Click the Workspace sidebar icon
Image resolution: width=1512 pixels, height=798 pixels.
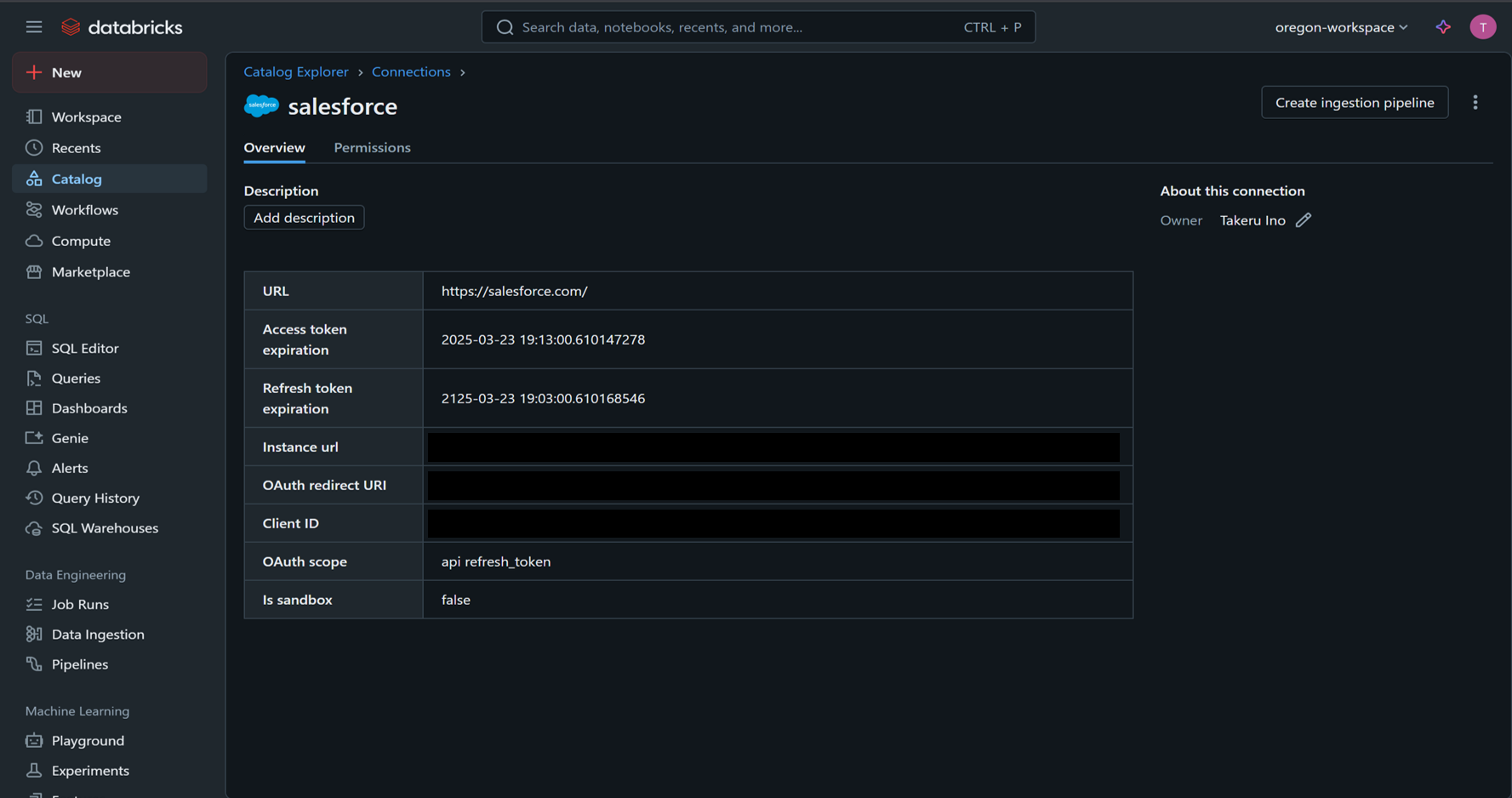coord(34,117)
